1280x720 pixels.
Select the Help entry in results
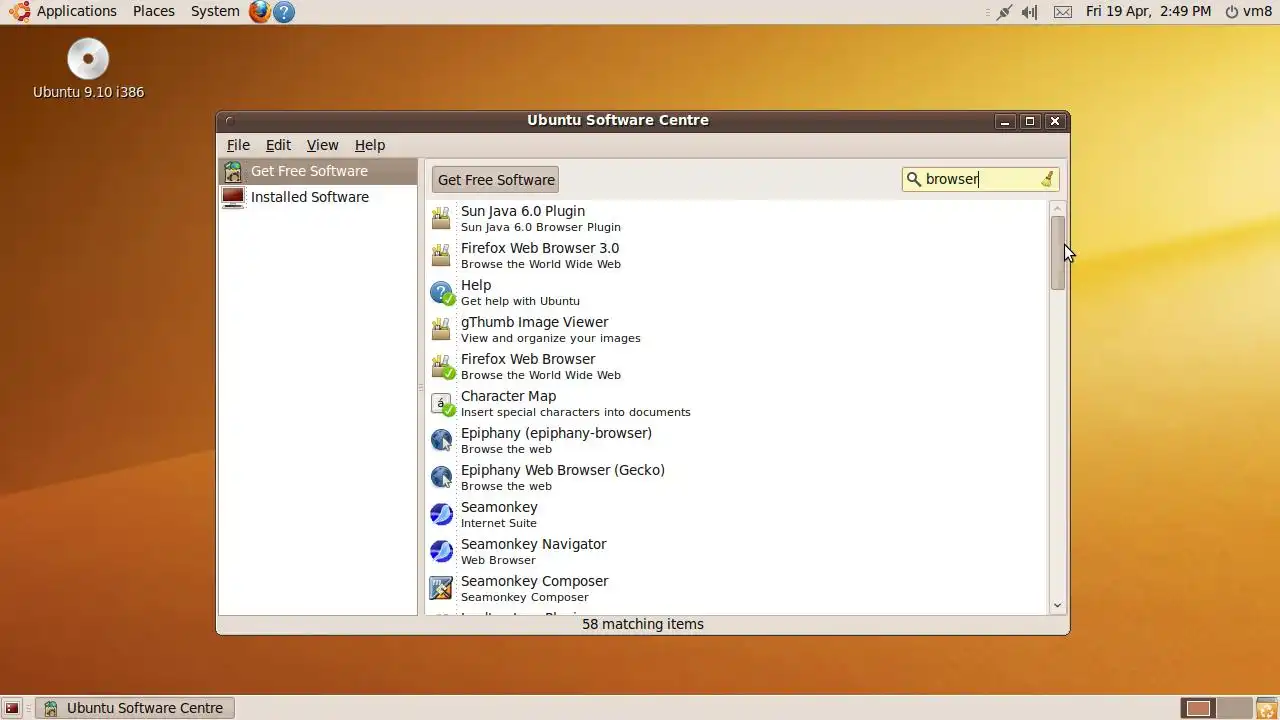click(736, 293)
